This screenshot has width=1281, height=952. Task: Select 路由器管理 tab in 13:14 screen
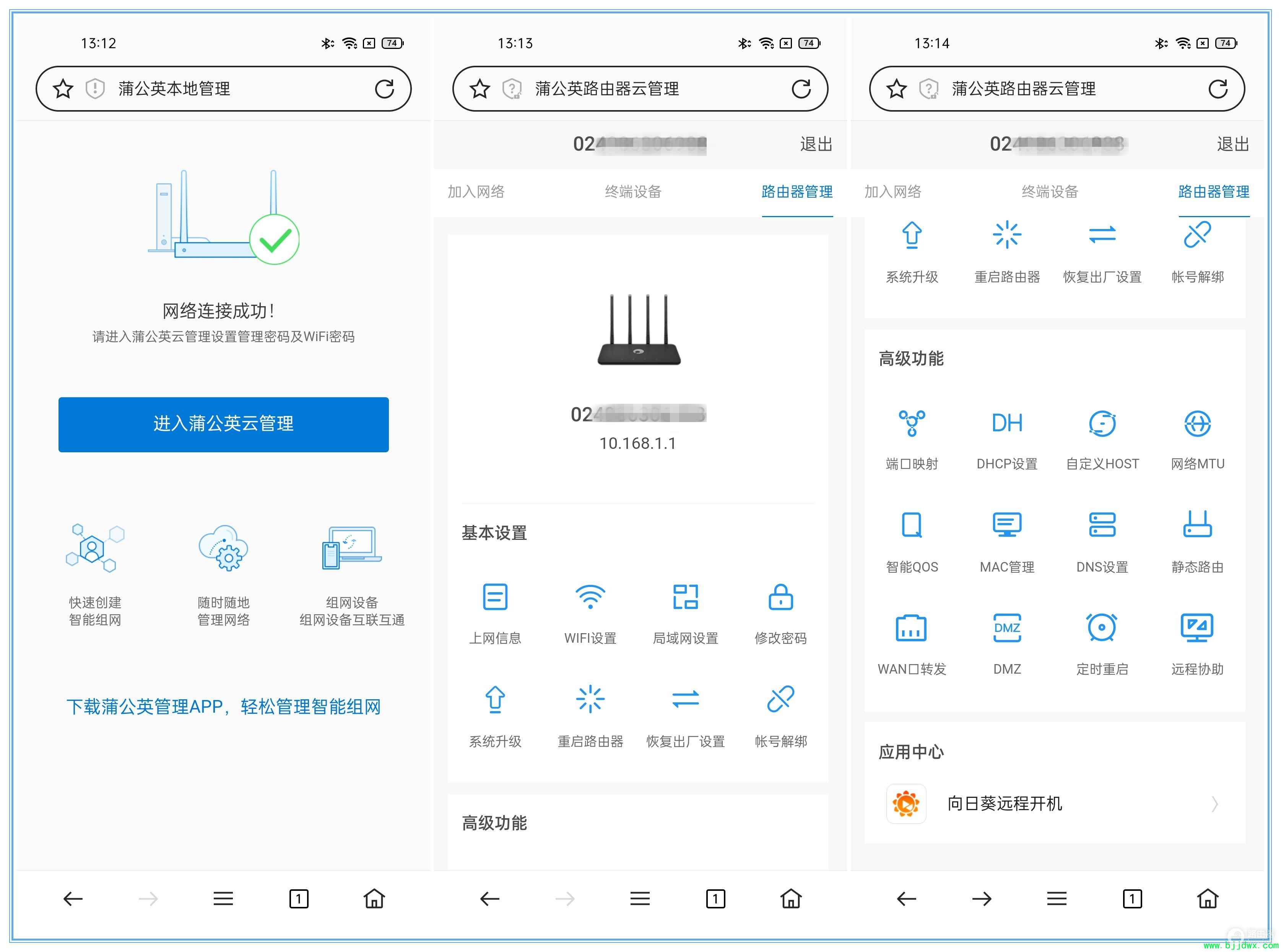pyautogui.click(x=1214, y=191)
